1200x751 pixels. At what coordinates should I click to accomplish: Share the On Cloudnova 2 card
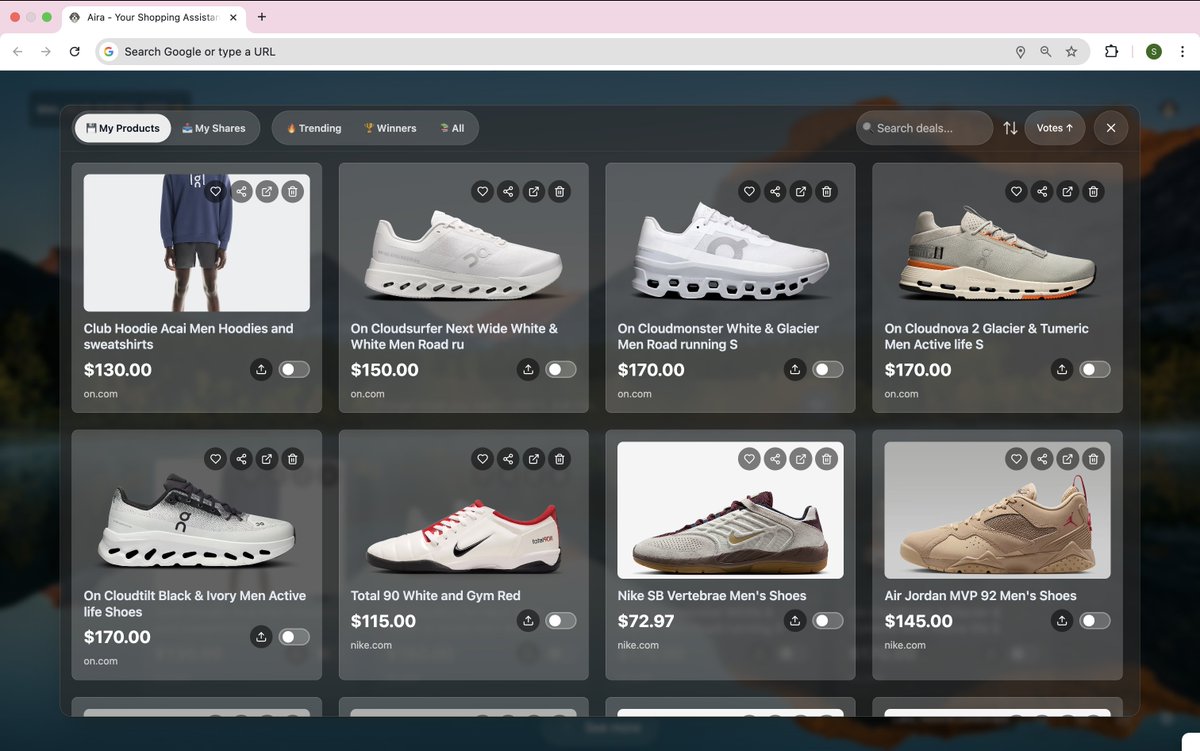(x=1042, y=191)
